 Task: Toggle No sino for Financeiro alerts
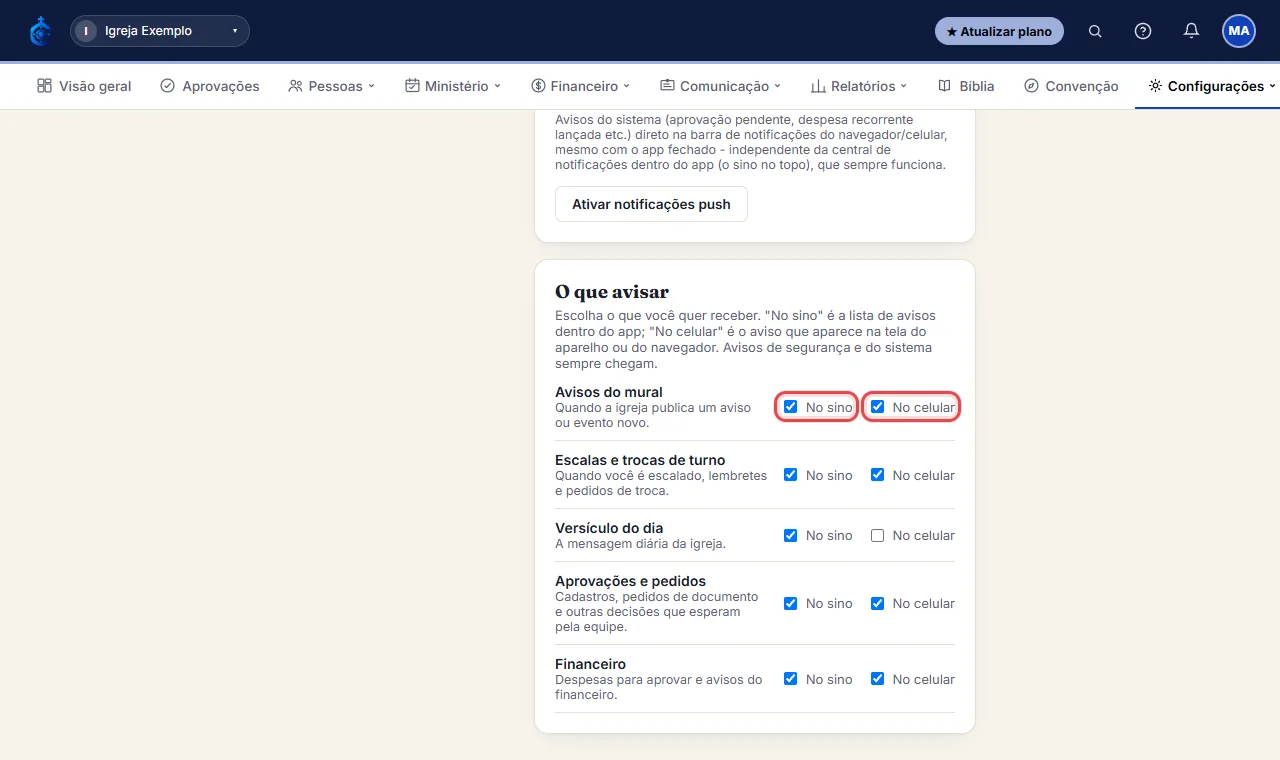point(791,679)
